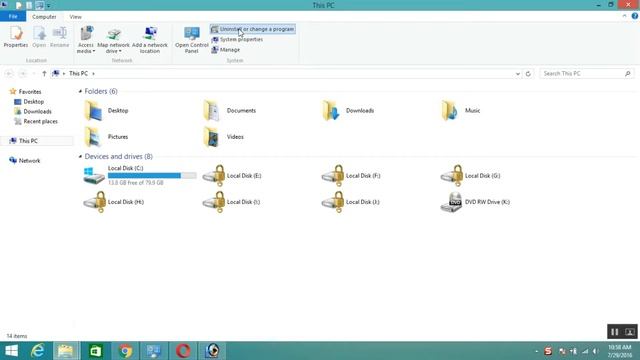Select locked Local Disk (I:)

[231, 202]
